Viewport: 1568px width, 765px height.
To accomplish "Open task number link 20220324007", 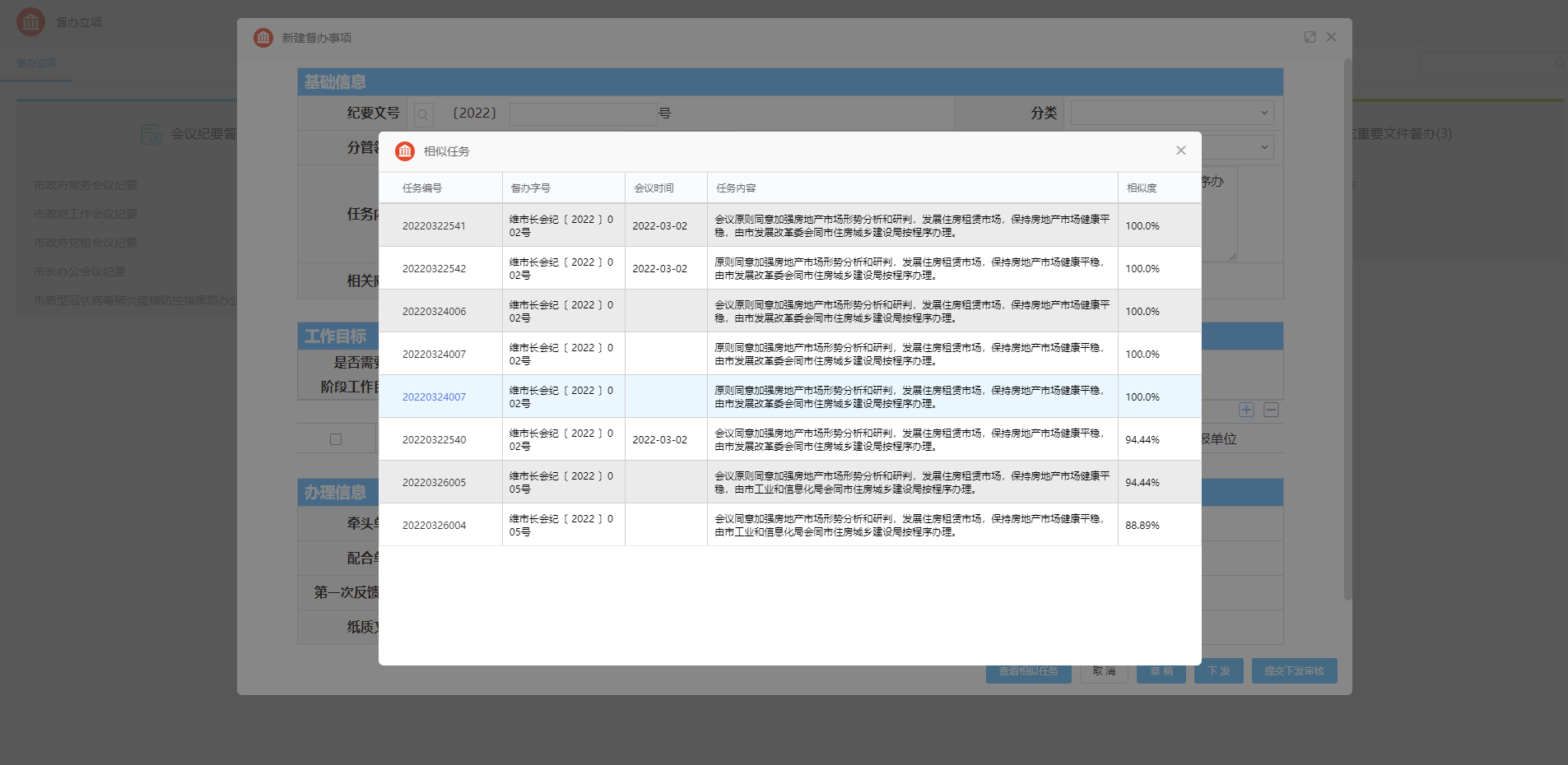I will tap(434, 396).
